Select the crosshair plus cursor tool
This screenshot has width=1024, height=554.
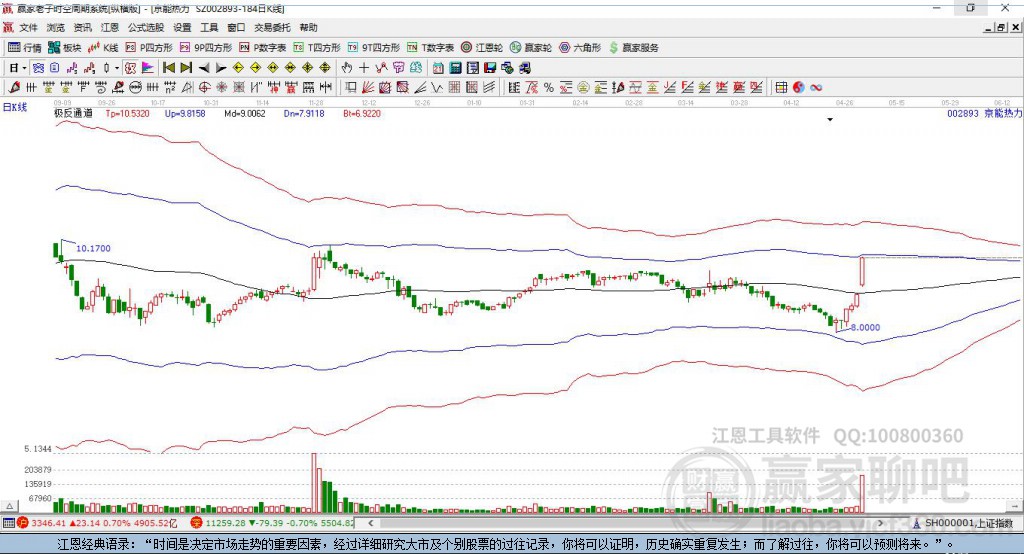tap(364, 68)
